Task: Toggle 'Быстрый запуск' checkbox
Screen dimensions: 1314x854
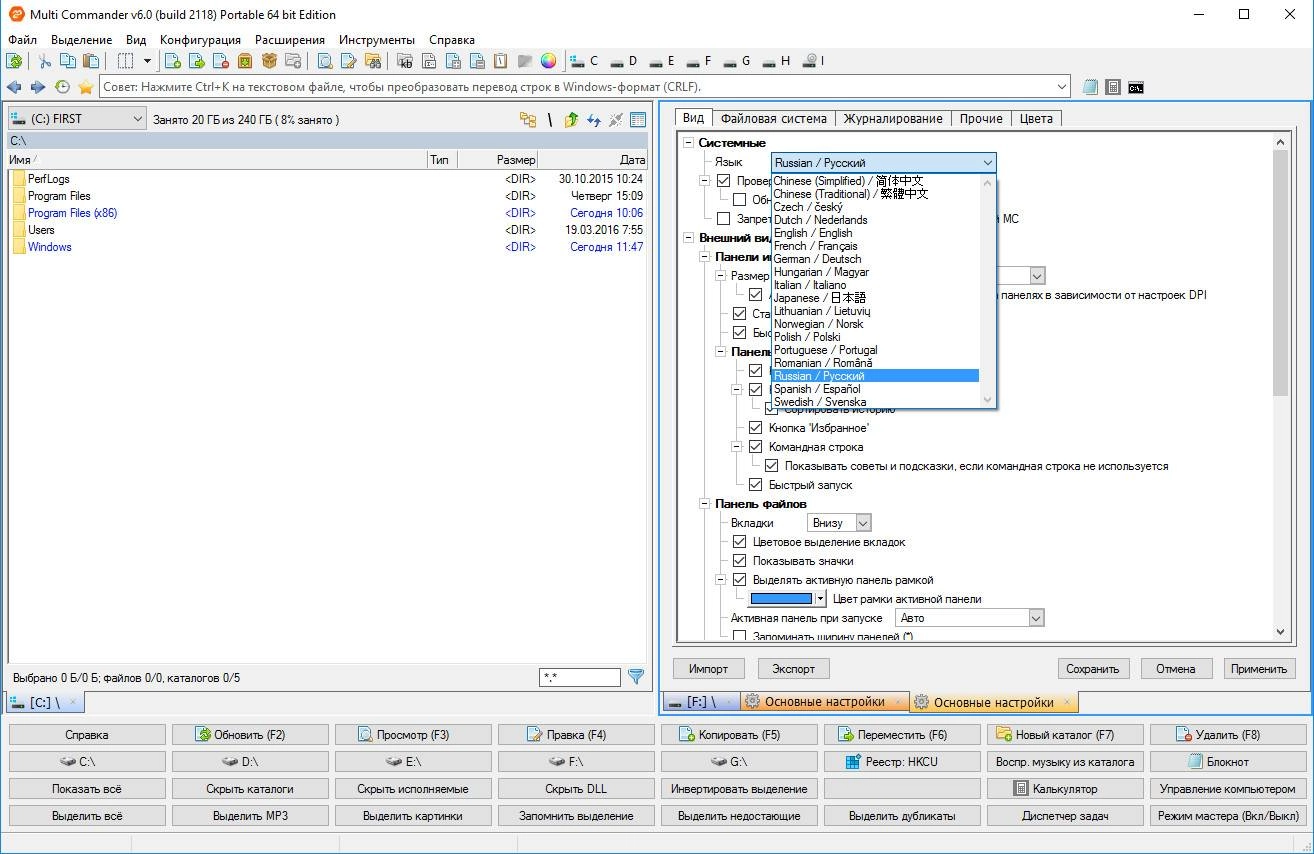Action: [x=756, y=485]
